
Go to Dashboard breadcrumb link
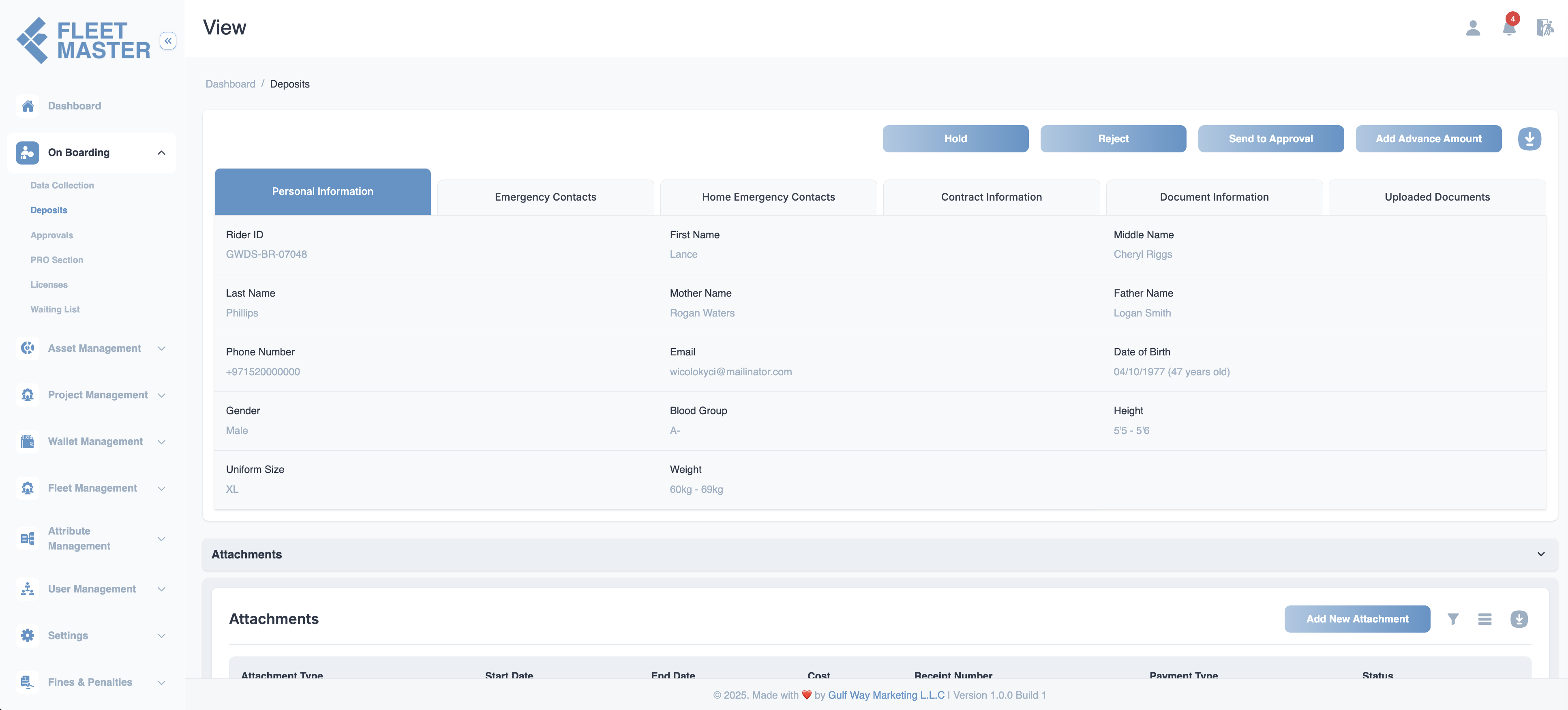(230, 84)
